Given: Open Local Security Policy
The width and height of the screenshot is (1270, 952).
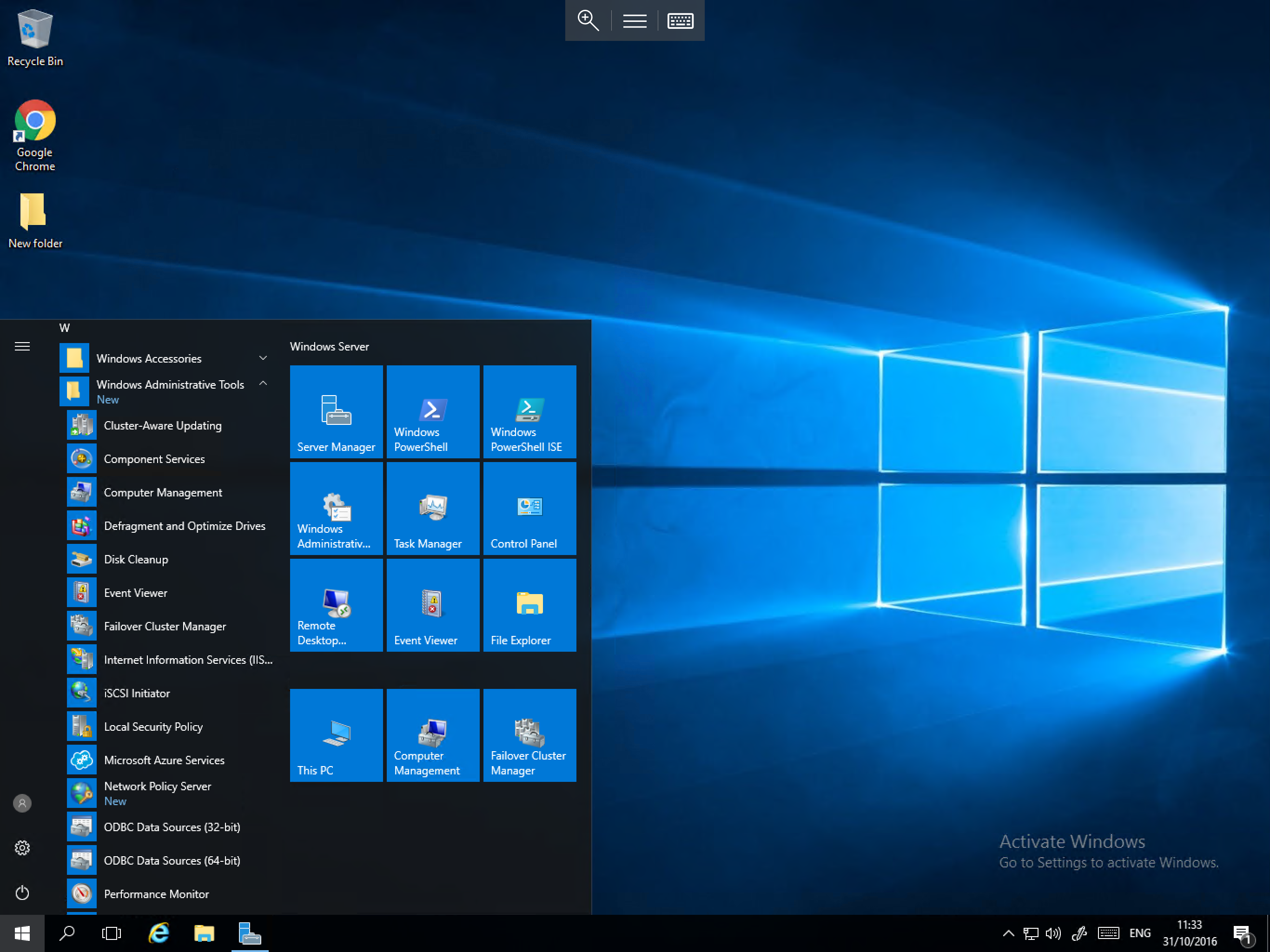Looking at the screenshot, I should (171, 727).
